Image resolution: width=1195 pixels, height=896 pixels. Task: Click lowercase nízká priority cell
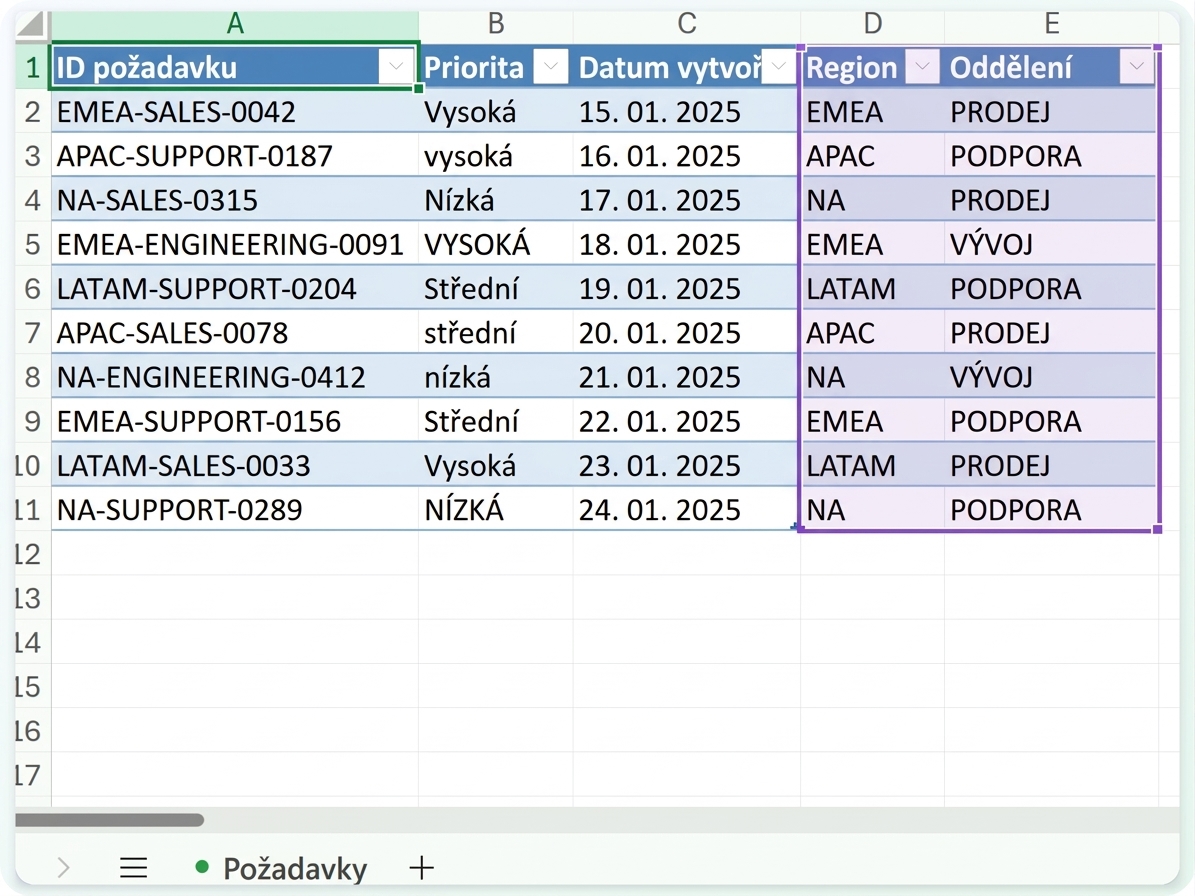coord(495,376)
